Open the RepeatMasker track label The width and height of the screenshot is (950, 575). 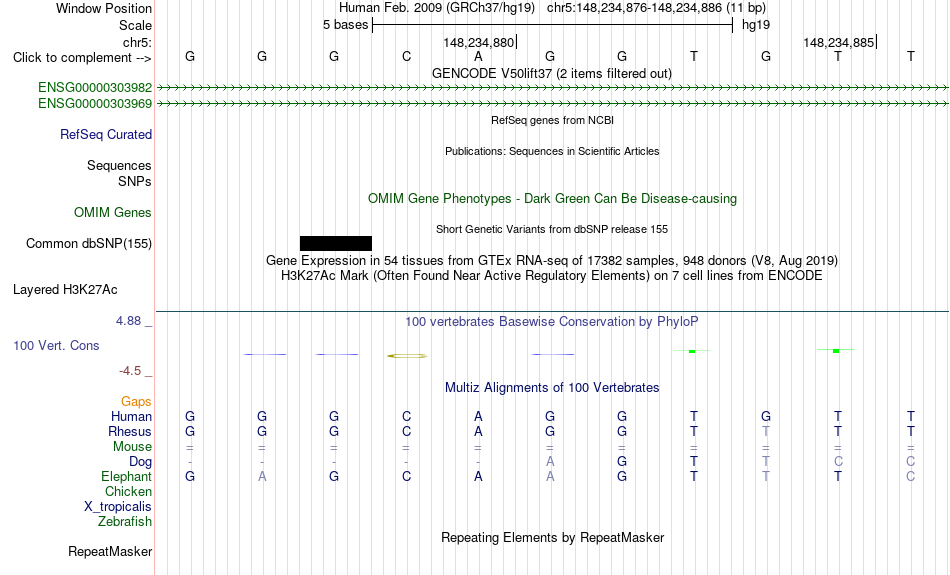pos(110,551)
